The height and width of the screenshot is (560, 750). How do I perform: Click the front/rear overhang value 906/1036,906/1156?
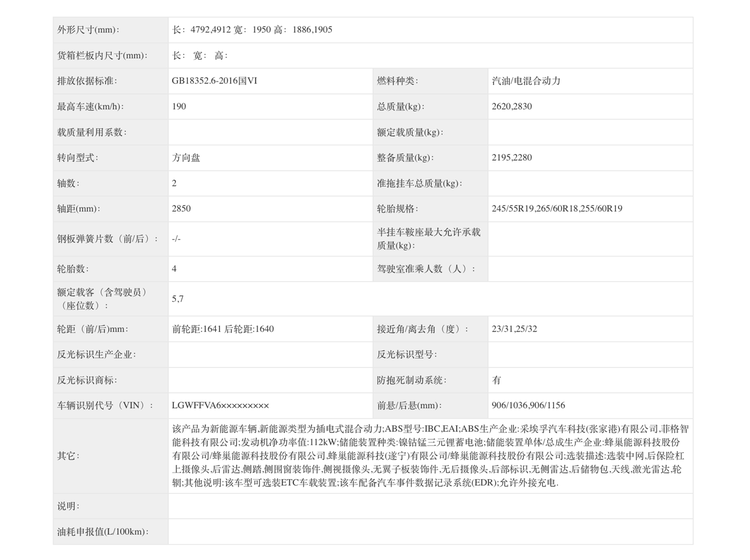pos(528,406)
